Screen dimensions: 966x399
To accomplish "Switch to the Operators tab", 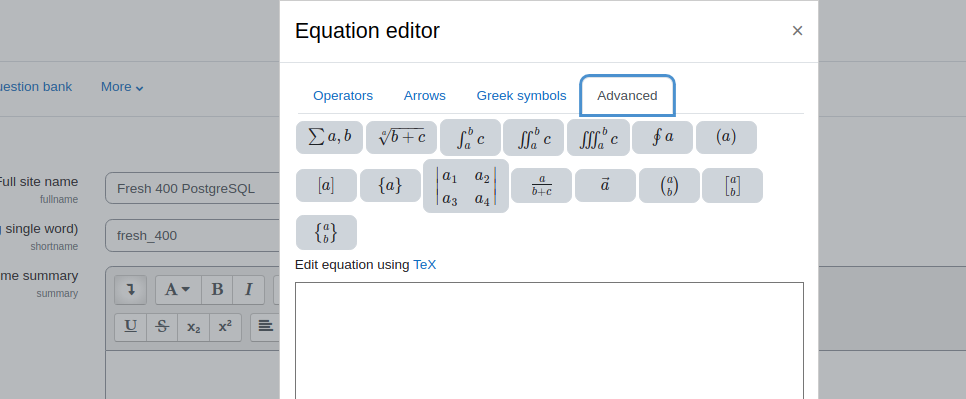I will (343, 96).
